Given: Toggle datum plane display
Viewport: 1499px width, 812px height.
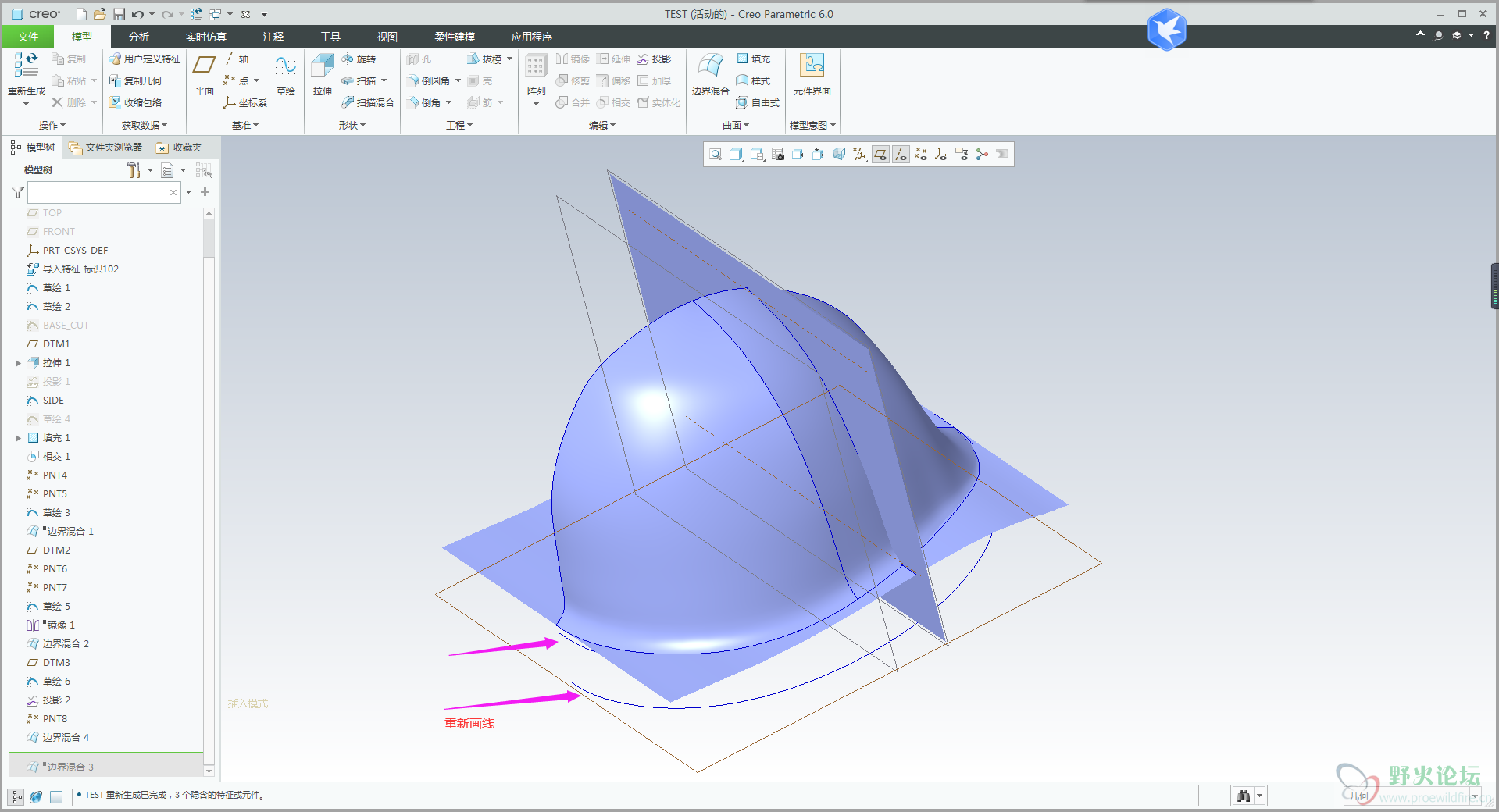Looking at the screenshot, I should pyautogui.click(x=880, y=155).
